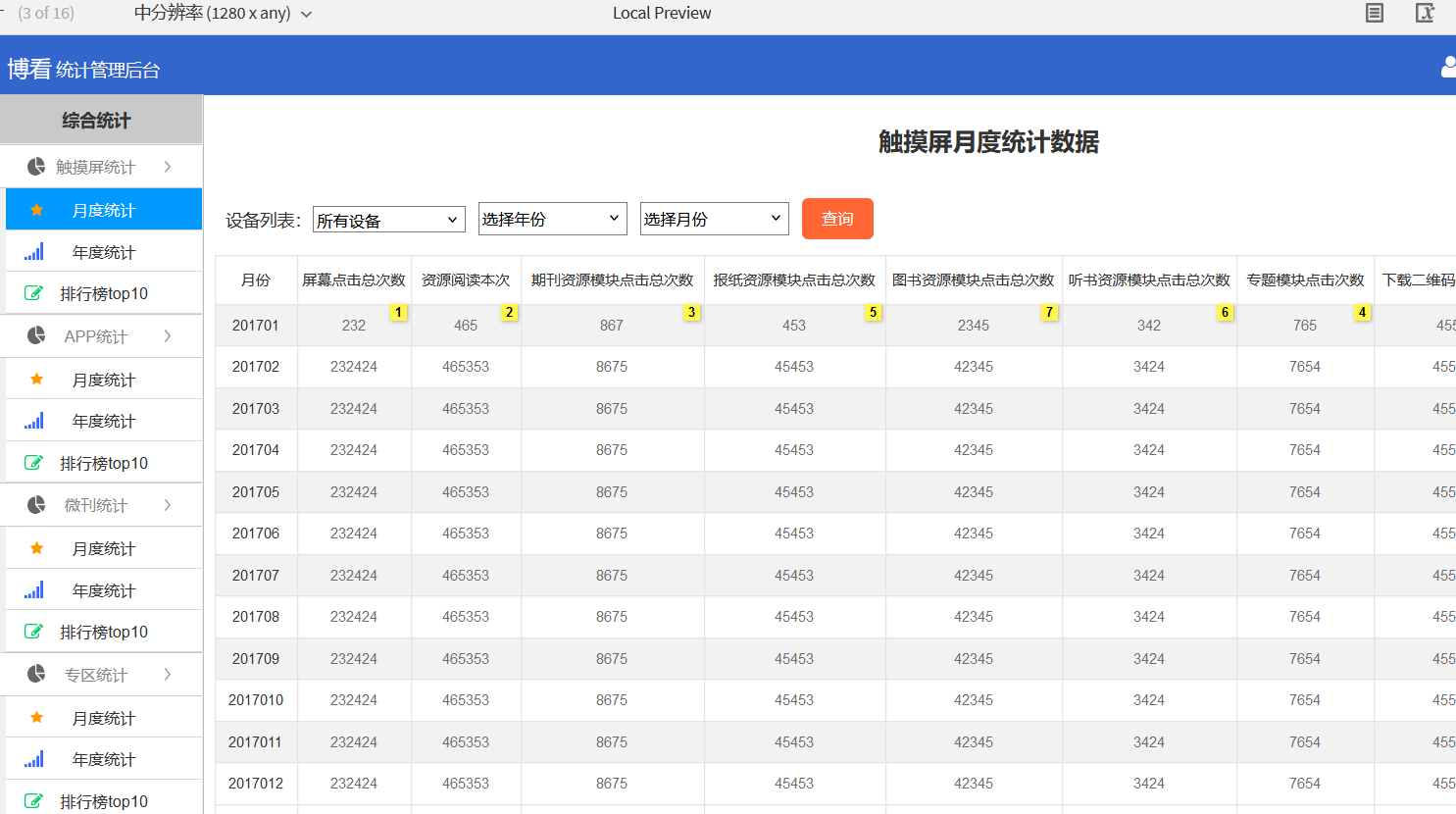Click the pie chart icon beside APP统计
This screenshot has width=1456, height=814.
36,335
